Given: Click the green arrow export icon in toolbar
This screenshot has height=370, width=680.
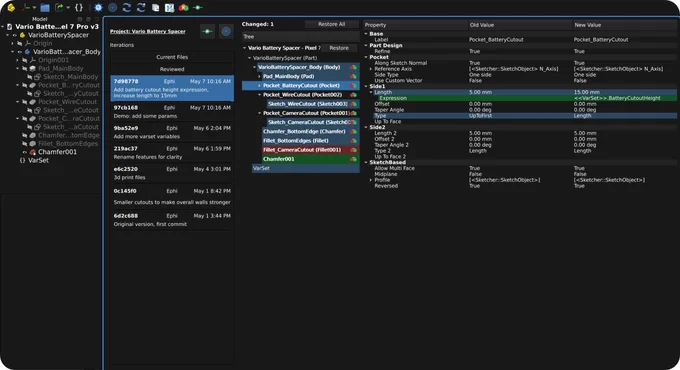Looking at the screenshot, I should click(59, 7).
